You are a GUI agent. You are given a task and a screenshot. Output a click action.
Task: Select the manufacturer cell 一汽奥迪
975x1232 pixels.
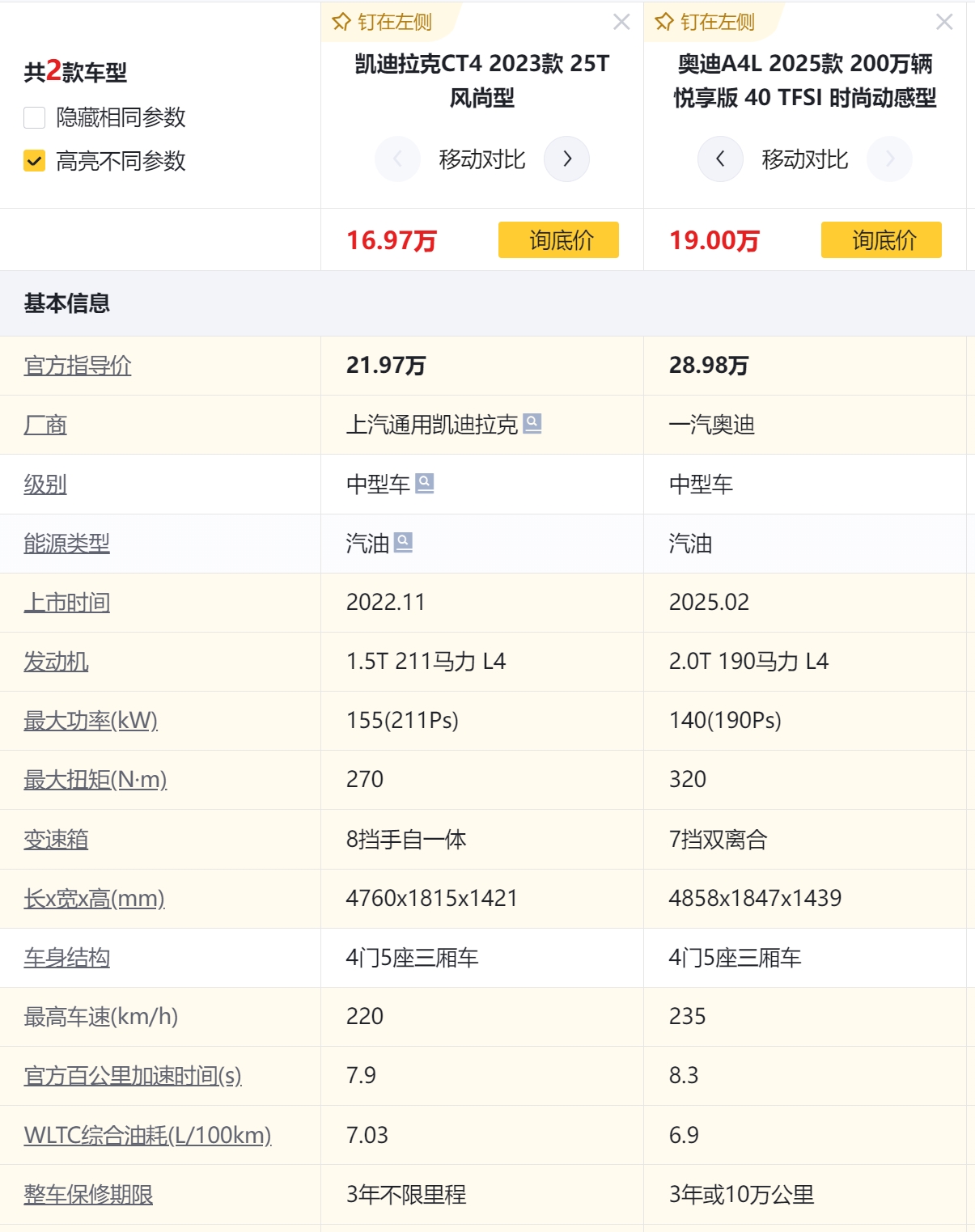pyautogui.click(x=712, y=425)
